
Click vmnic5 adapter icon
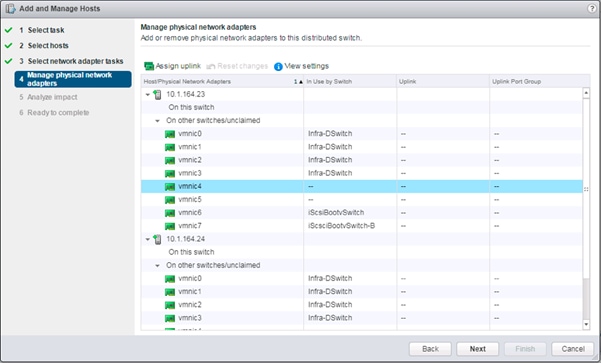tap(170, 200)
